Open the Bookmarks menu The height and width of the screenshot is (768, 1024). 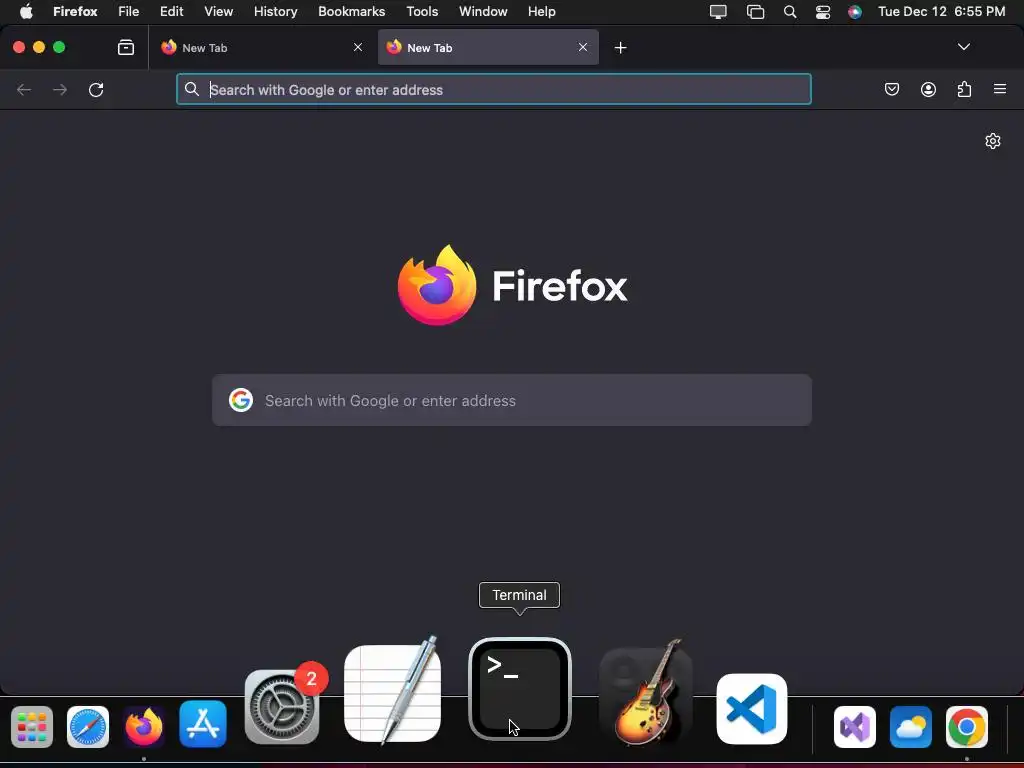(x=351, y=12)
